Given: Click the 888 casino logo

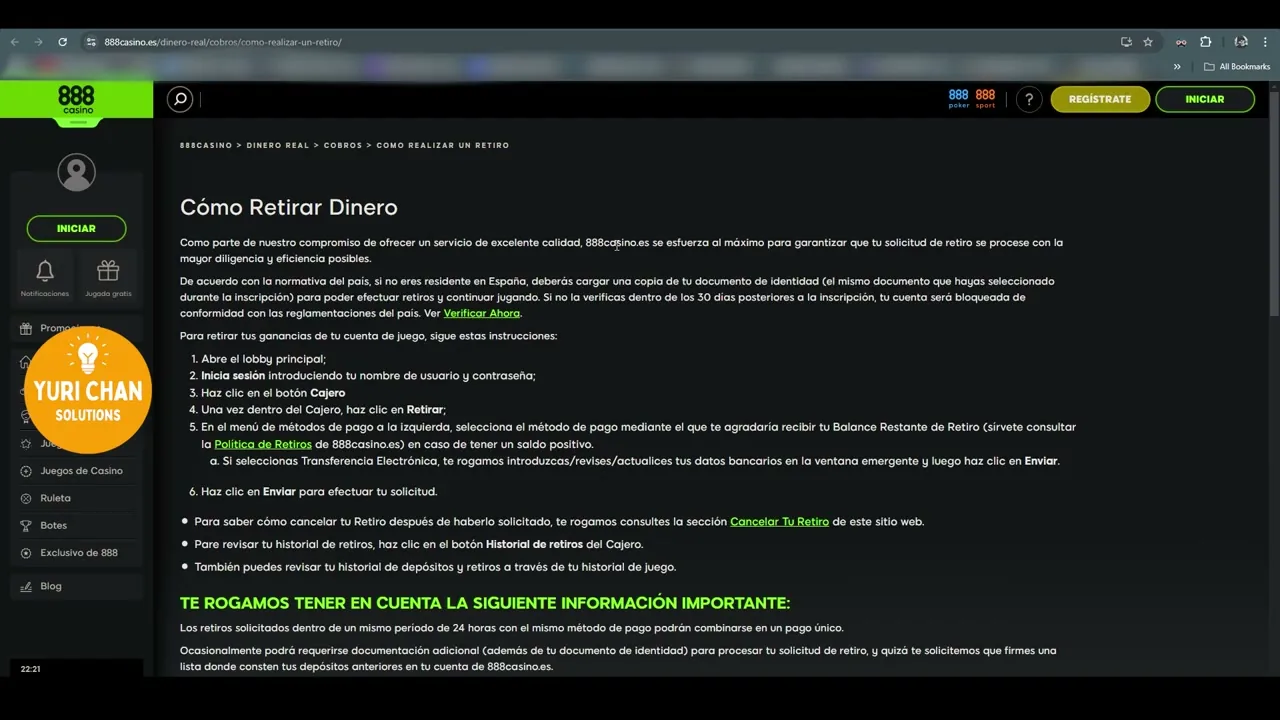Looking at the screenshot, I should (x=76, y=99).
